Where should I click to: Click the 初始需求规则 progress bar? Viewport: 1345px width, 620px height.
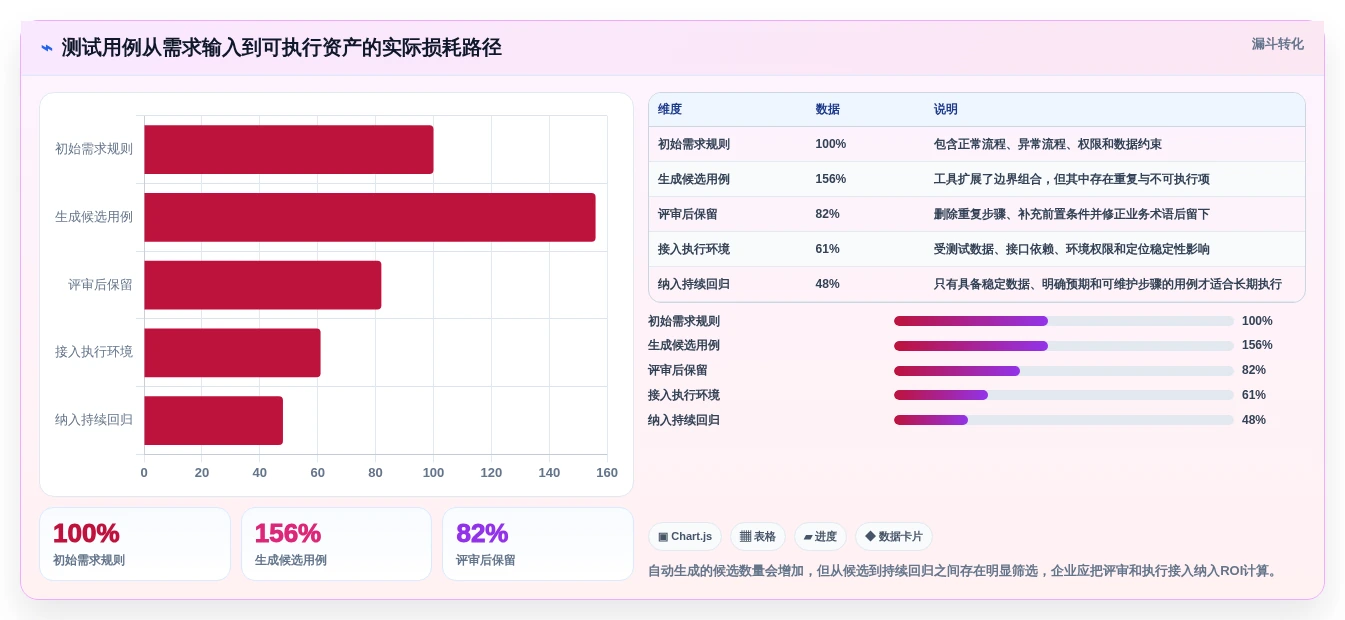coord(1064,321)
